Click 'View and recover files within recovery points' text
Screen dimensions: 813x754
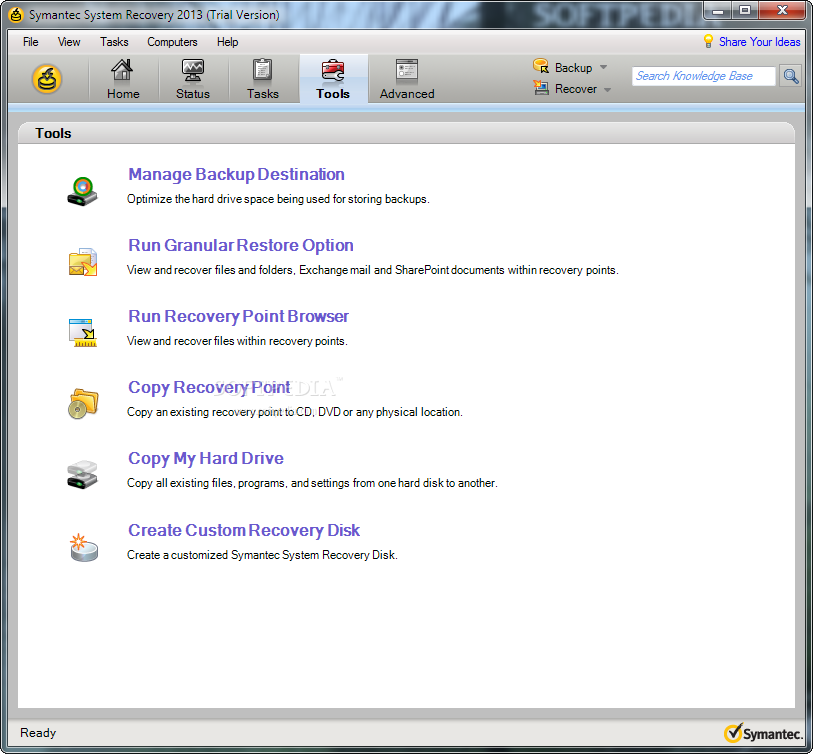click(237, 341)
